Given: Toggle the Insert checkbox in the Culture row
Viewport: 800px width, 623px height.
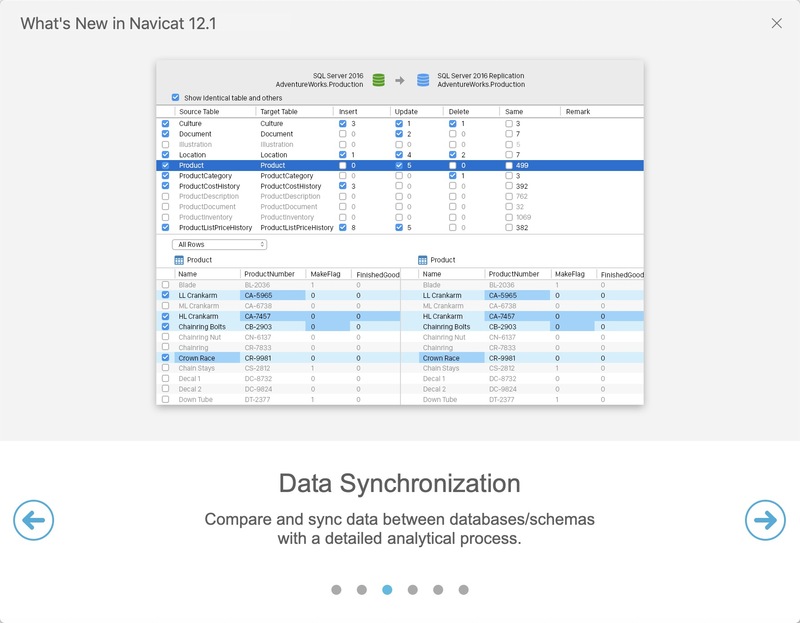Looking at the screenshot, I should pyautogui.click(x=342, y=123).
